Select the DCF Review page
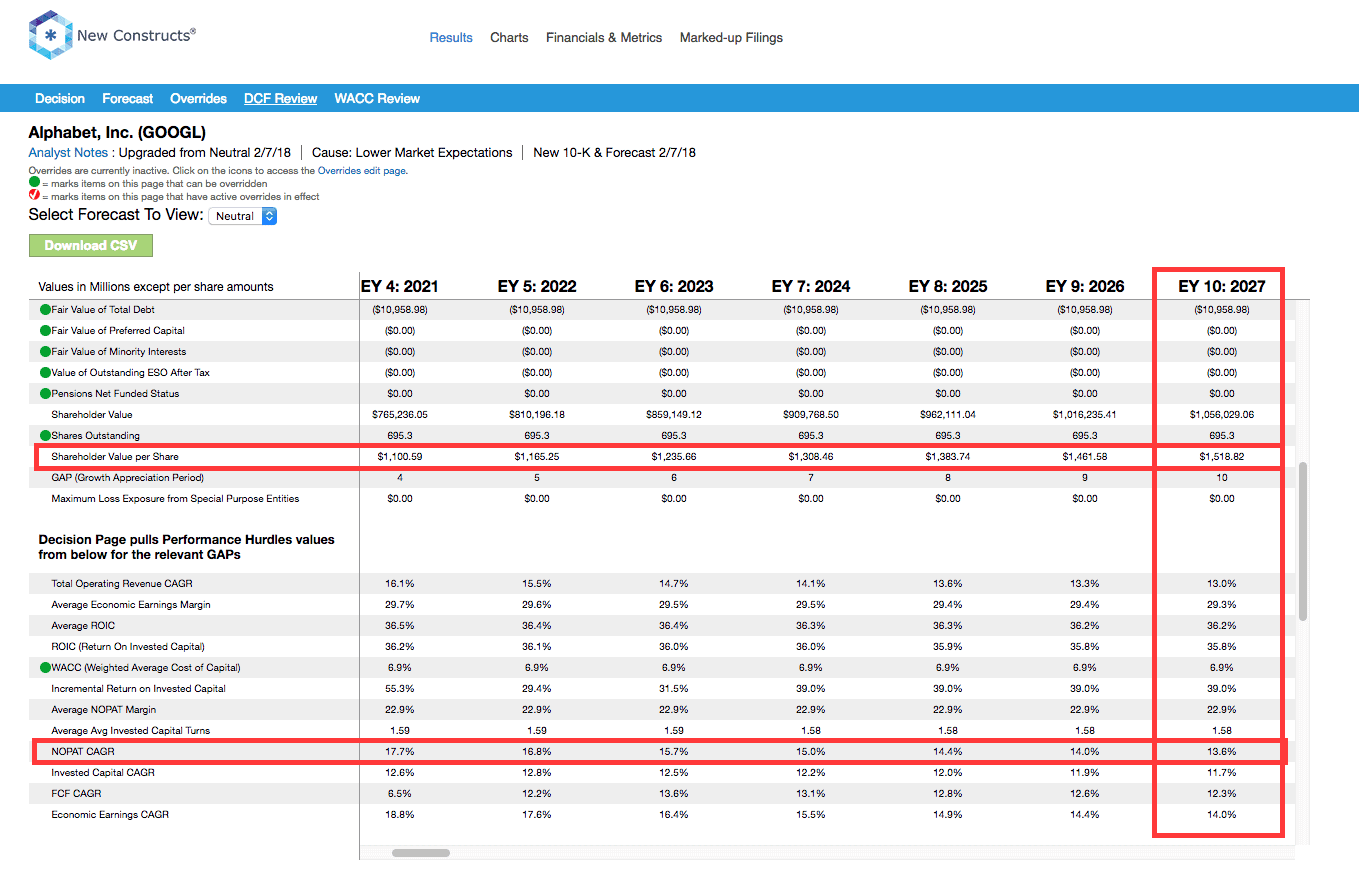Viewport: 1359px width, 884px height. (x=280, y=98)
